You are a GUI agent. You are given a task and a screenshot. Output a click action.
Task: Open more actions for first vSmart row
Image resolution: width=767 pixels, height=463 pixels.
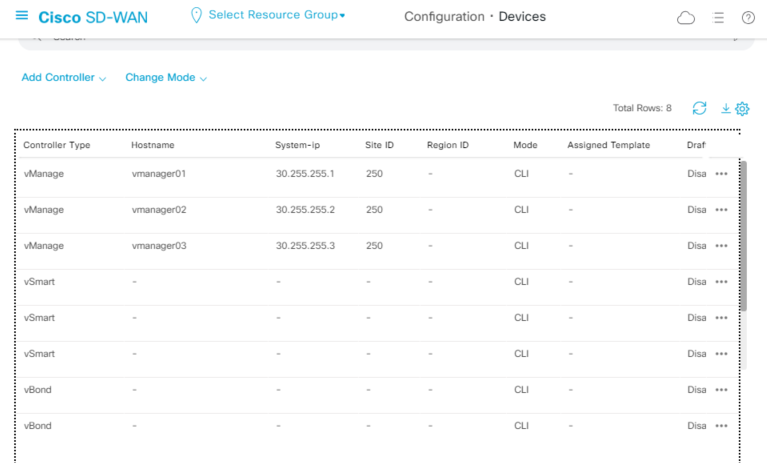[x=722, y=282]
